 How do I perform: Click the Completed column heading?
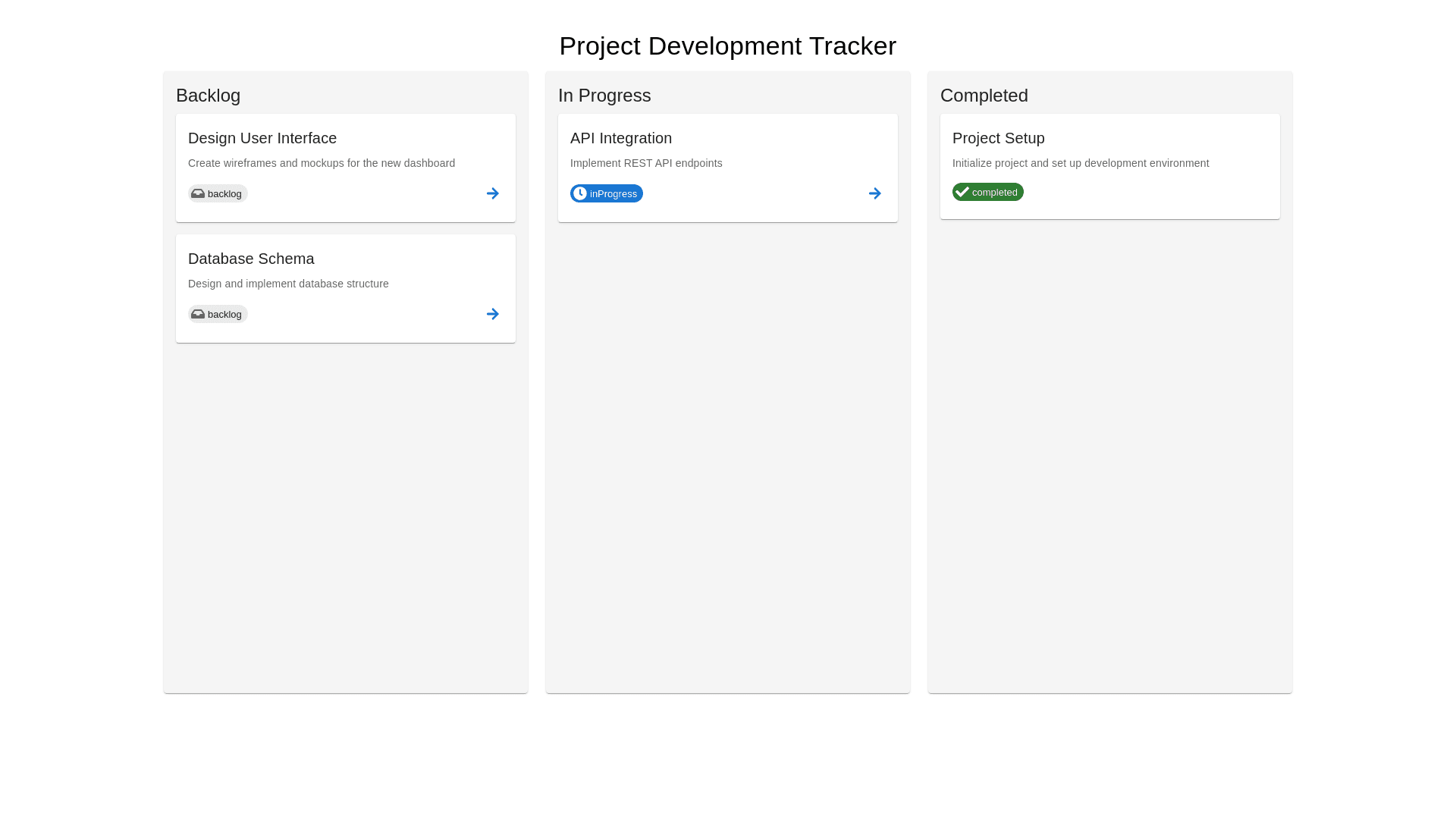(984, 96)
